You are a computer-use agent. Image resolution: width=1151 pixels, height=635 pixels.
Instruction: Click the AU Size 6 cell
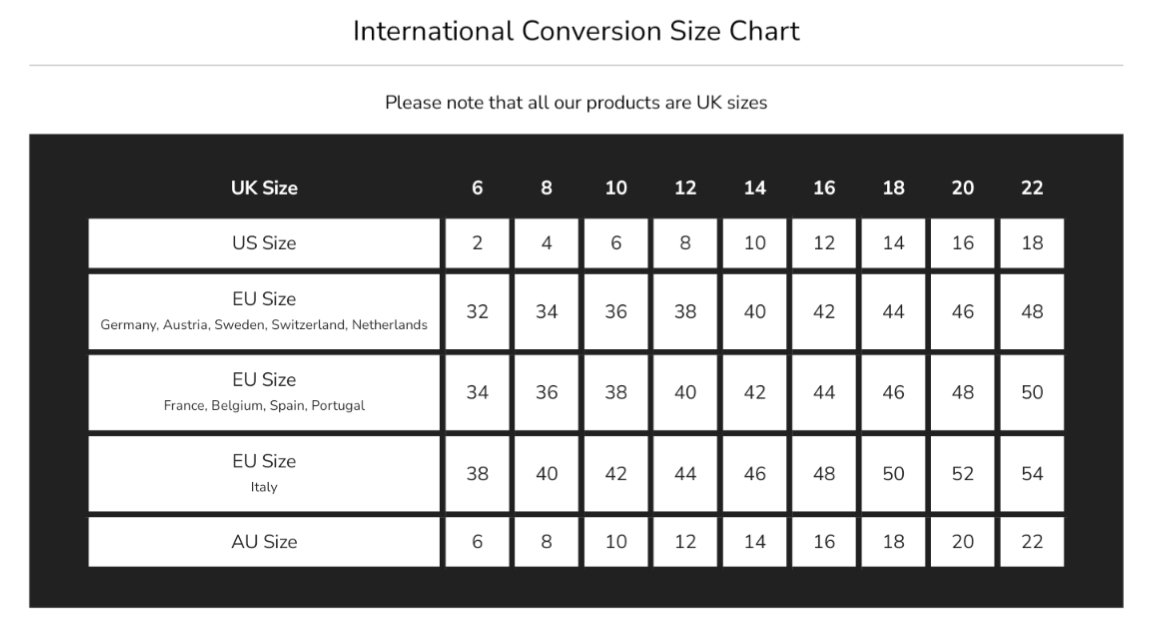tap(477, 542)
